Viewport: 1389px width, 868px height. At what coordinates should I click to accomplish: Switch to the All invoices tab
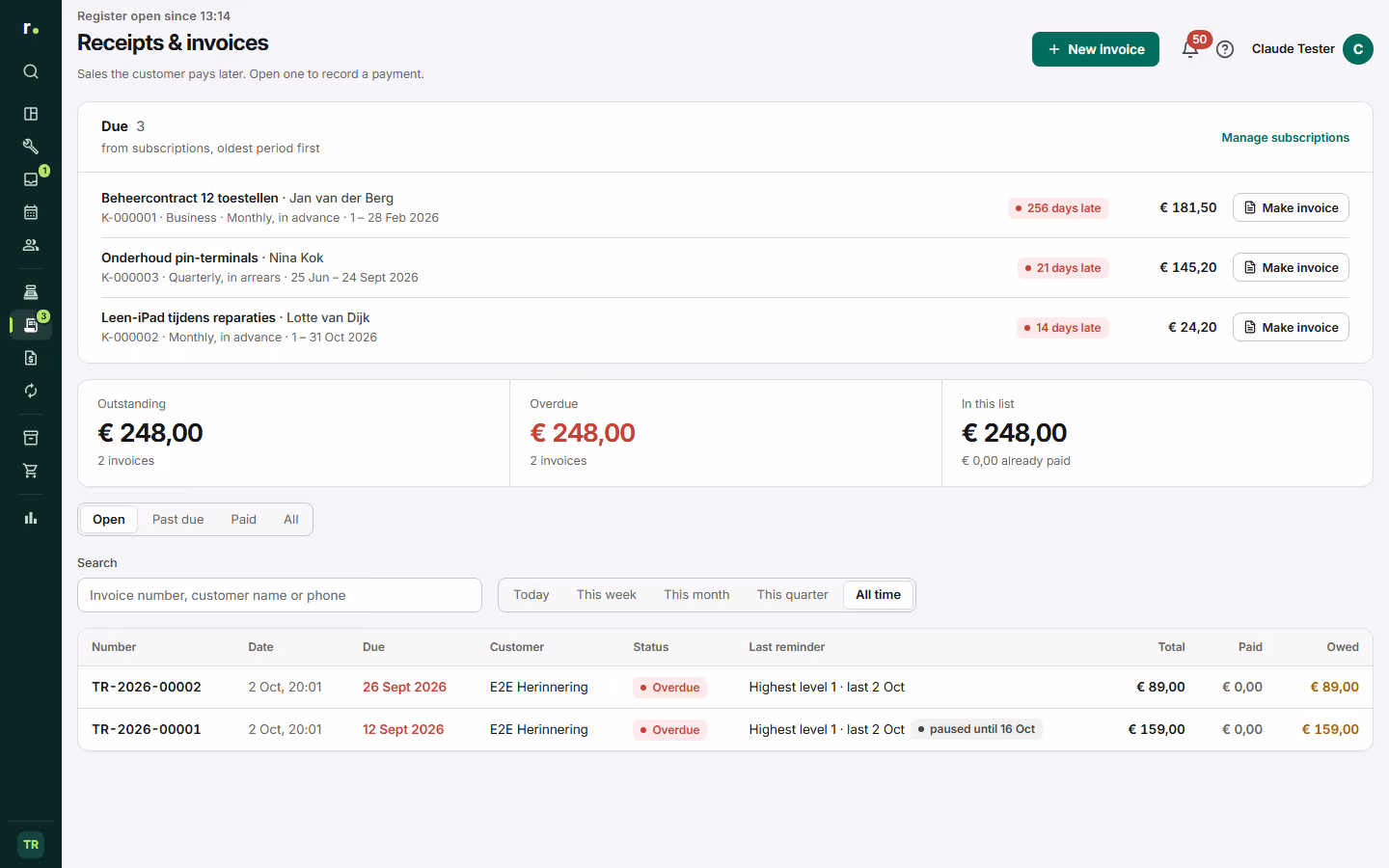(x=291, y=520)
